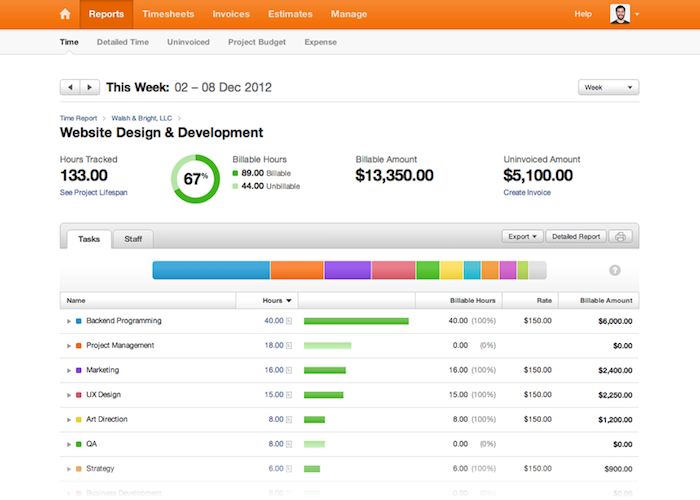Open the Timesheets menu in top navigation
This screenshot has width=700, height=500.
pos(169,14)
